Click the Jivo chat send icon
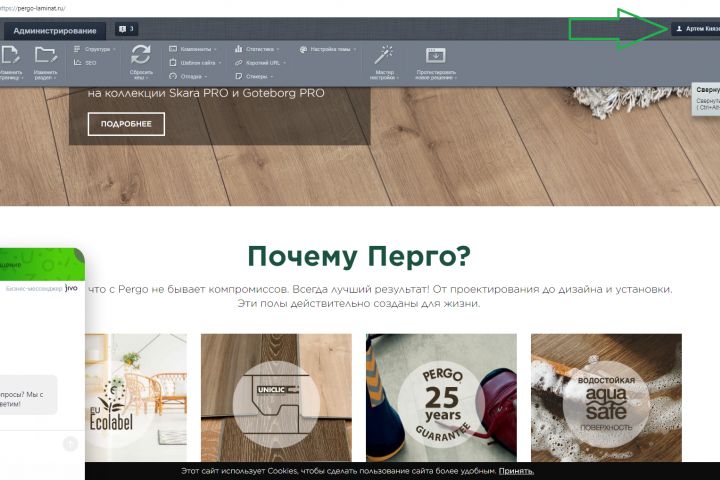Viewport: 720px width, 480px height. pos(70,444)
